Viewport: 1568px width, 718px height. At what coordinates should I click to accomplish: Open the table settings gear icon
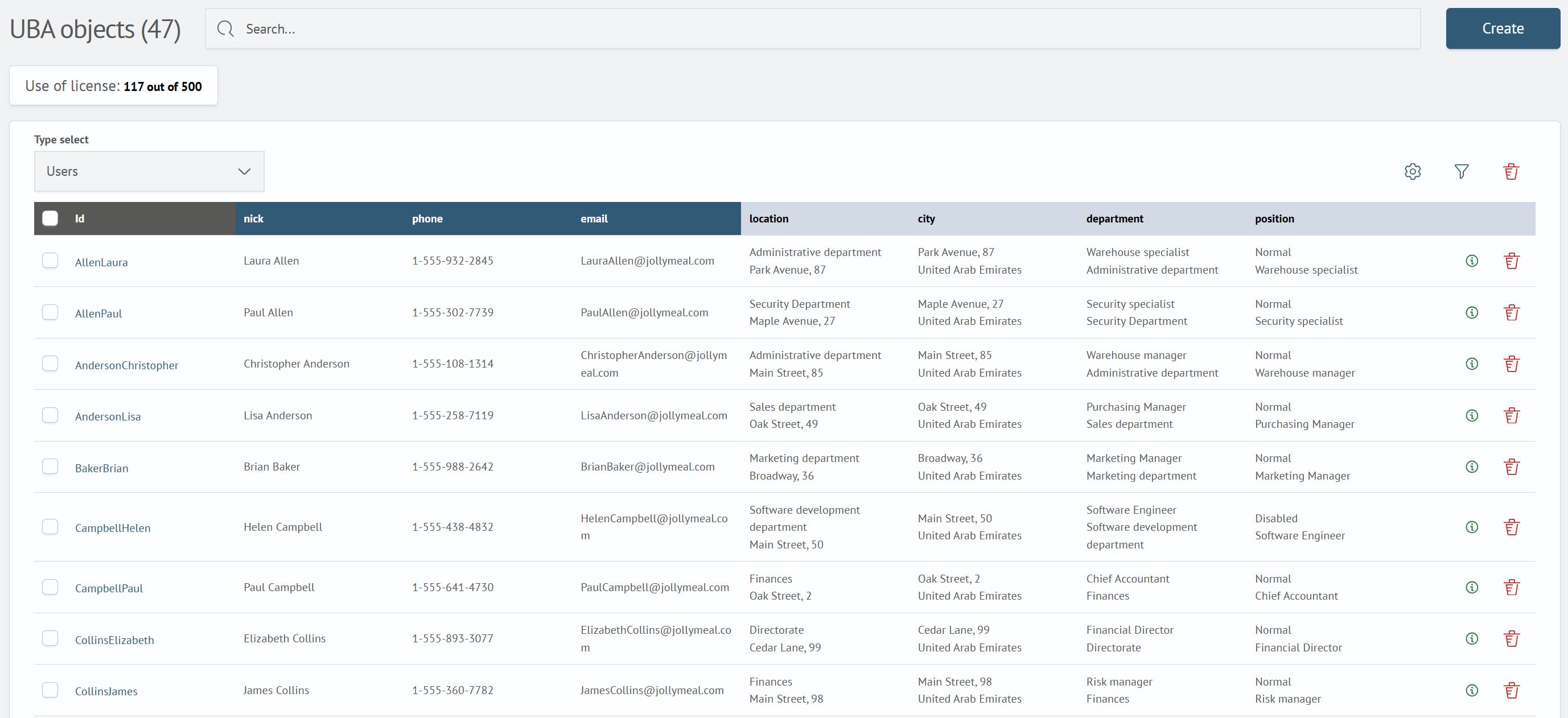(1413, 171)
